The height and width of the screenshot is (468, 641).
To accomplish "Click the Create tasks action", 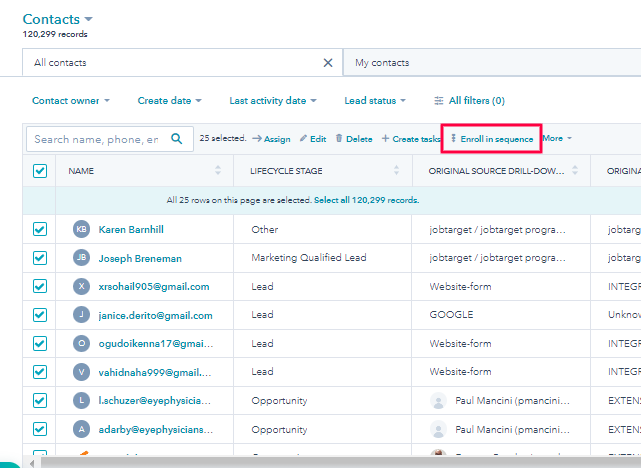I will pos(411,139).
